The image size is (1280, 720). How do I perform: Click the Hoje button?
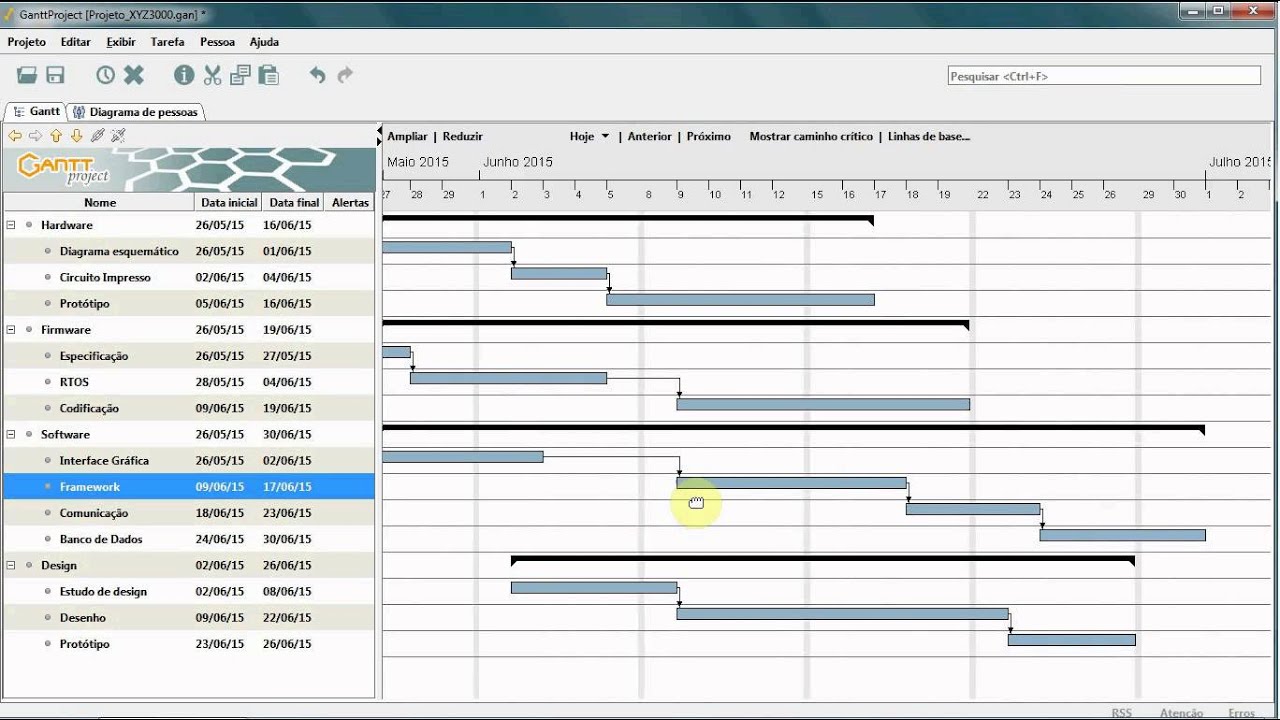coord(582,136)
